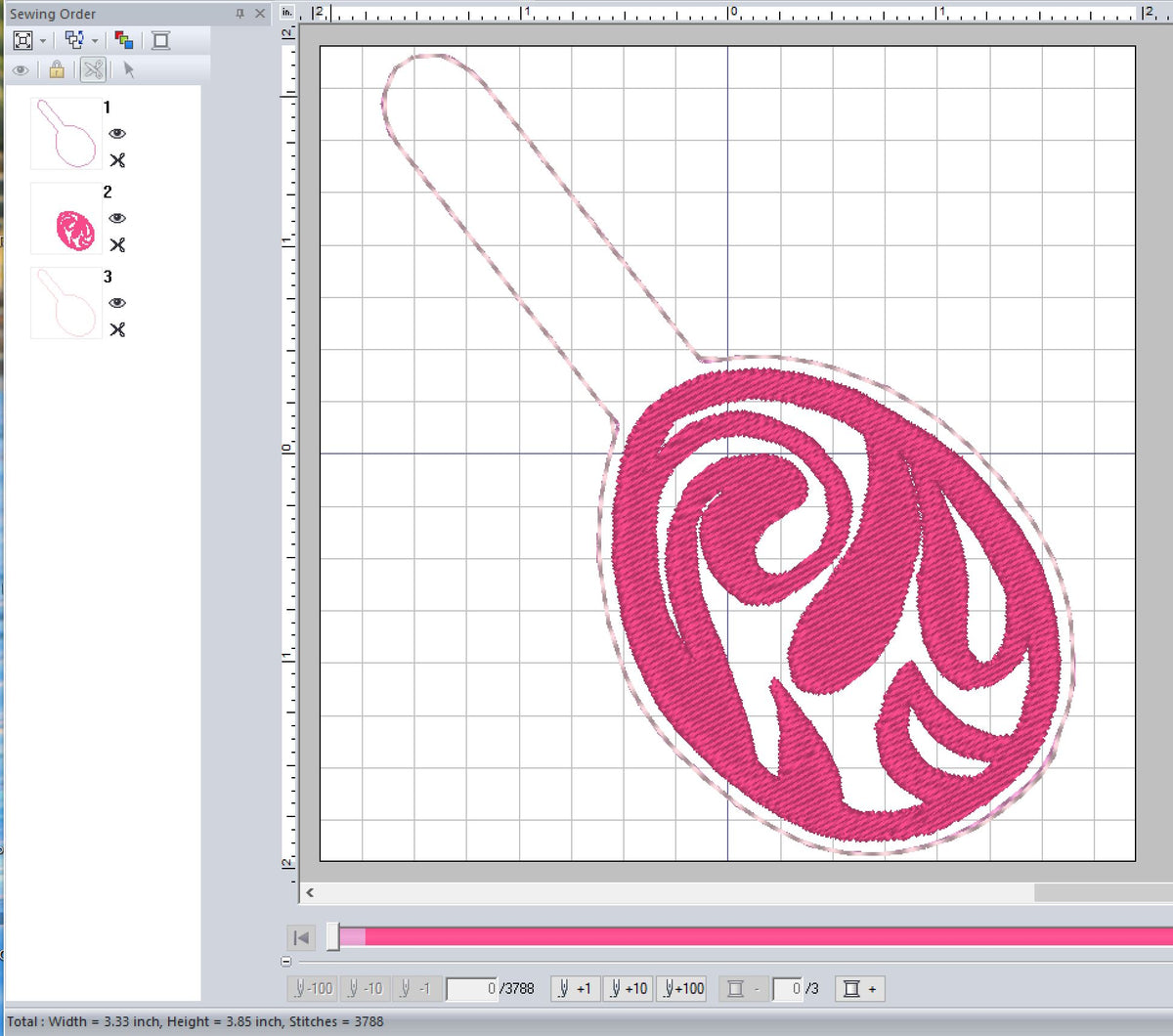
Task: Toggle the scissors cut setting for item 1
Action: 118,160
